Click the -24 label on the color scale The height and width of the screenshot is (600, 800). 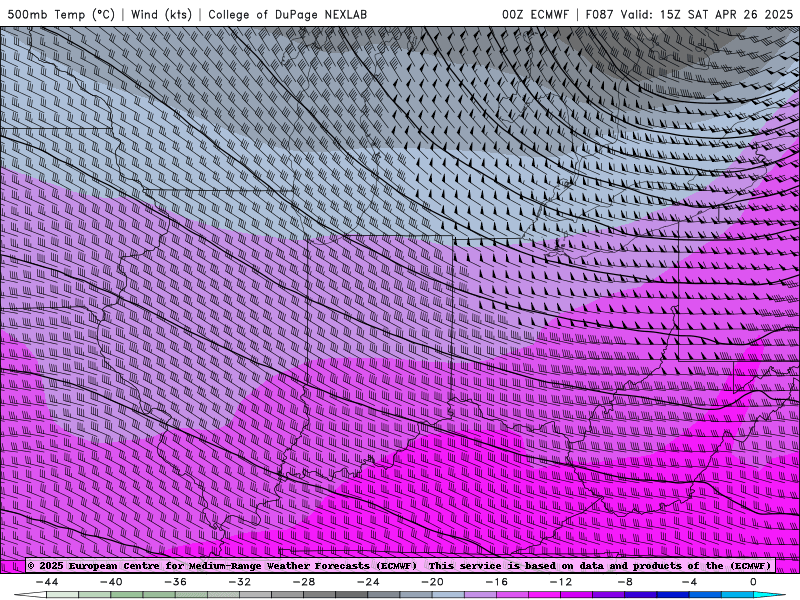click(368, 582)
